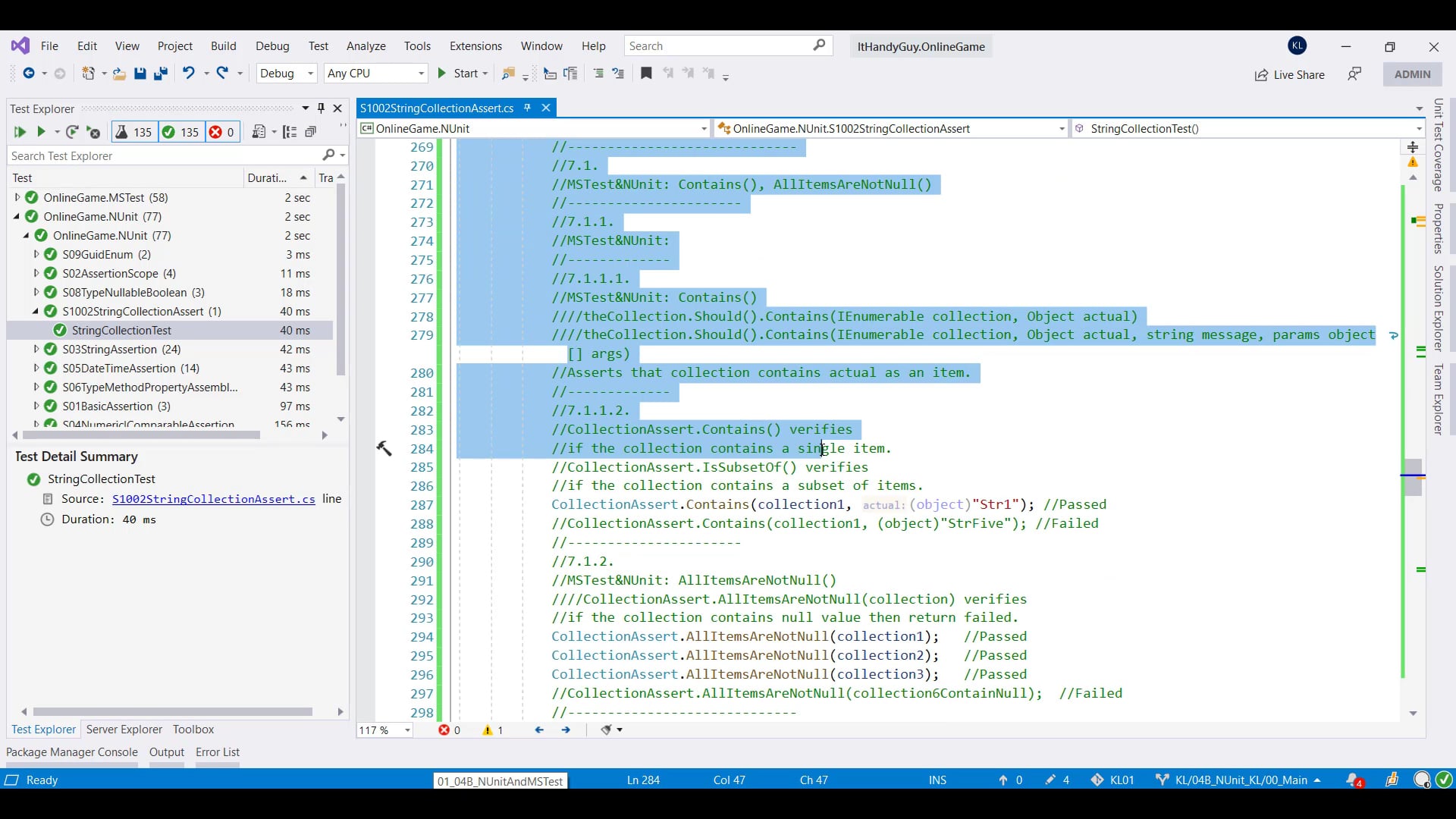This screenshot has width=1456, height=819.
Task: Toggle the passed tests filter showing 135
Action: click(180, 132)
